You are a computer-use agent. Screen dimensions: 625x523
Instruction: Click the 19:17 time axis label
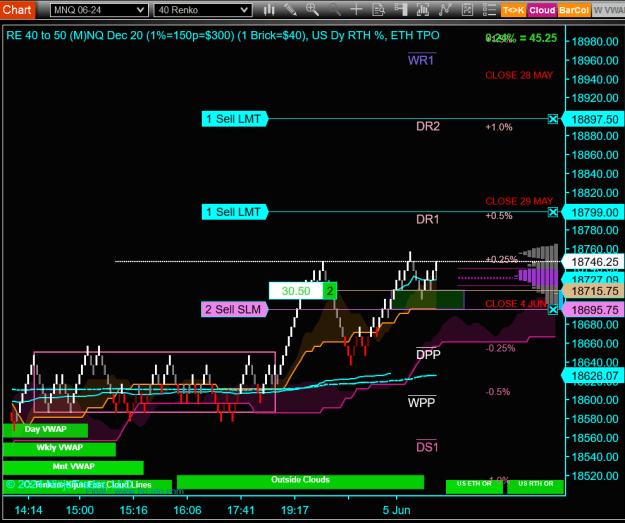click(295, 510)
